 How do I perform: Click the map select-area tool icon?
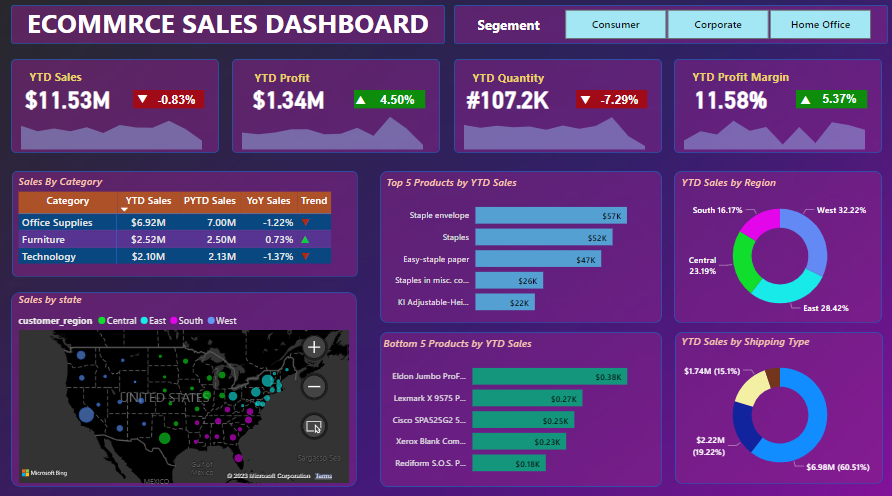[x=314, y=426]
